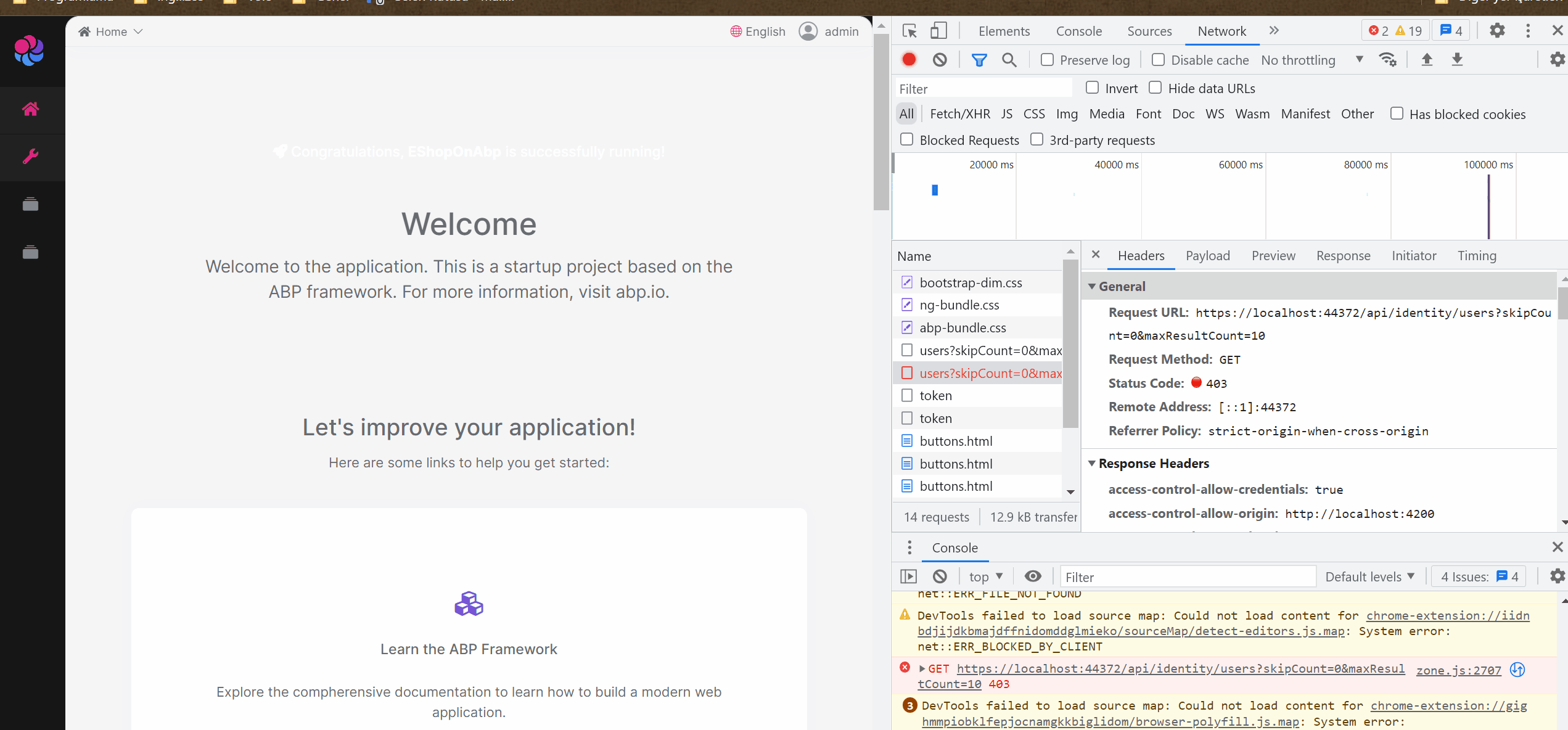Image resolution: width=1568 pixels, height=730 pixels.
Task: Open the Sources panel tab
Action: click(1149, 31)
